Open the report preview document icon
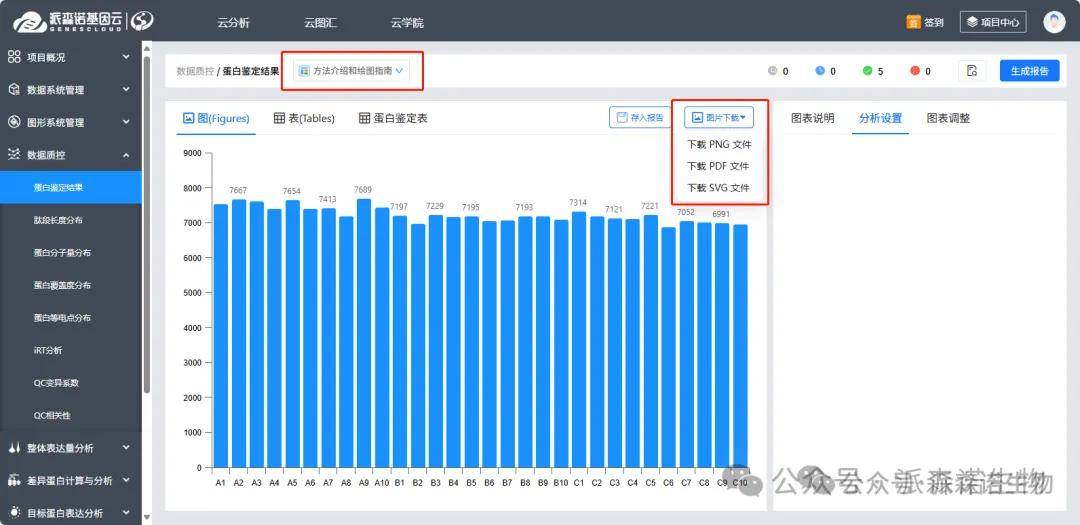This screenshot has width=1080, height=525. [x=972, y=71]
